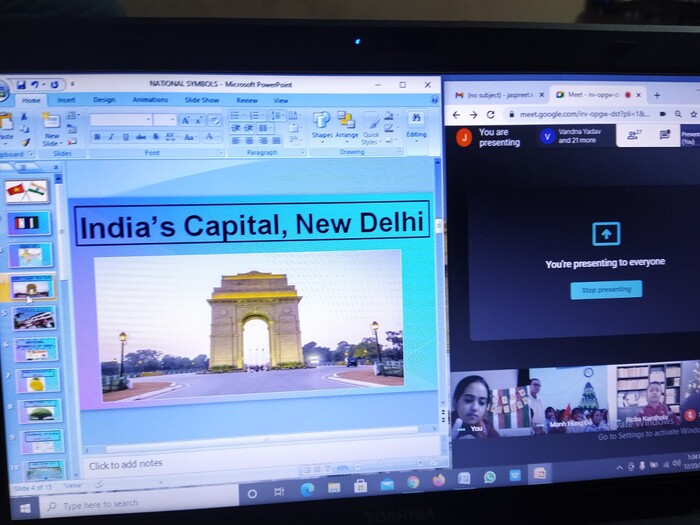Toggle Underline formatting
The width and height of the screenshot is (700, 525).
[x=125, y=137]
